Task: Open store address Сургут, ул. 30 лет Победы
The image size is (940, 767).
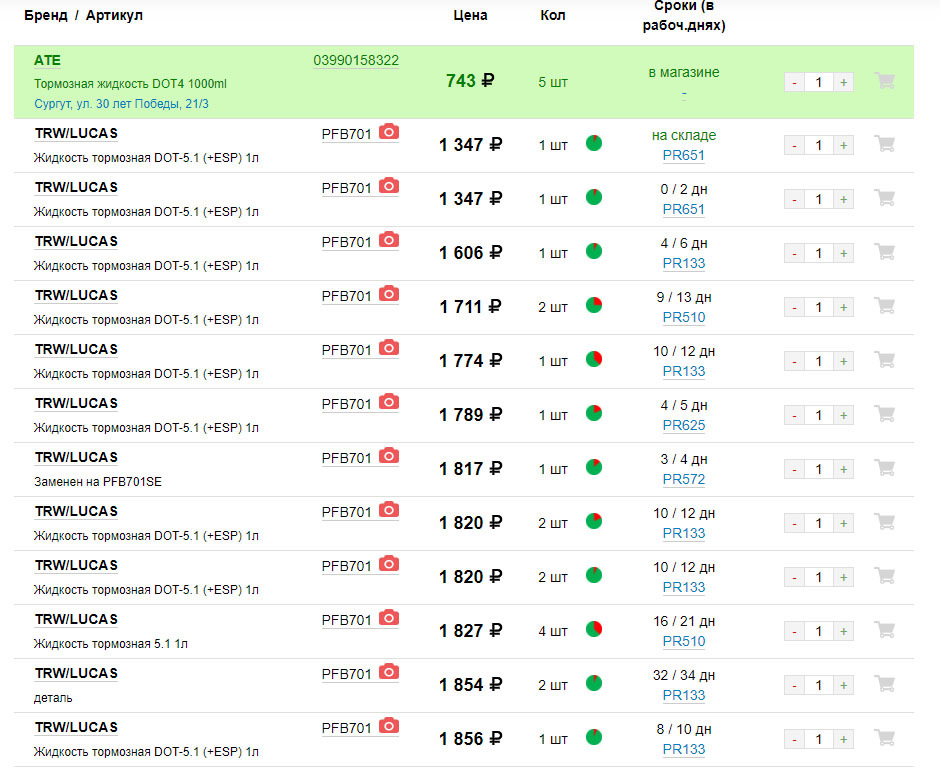Action: click(121, 104)
